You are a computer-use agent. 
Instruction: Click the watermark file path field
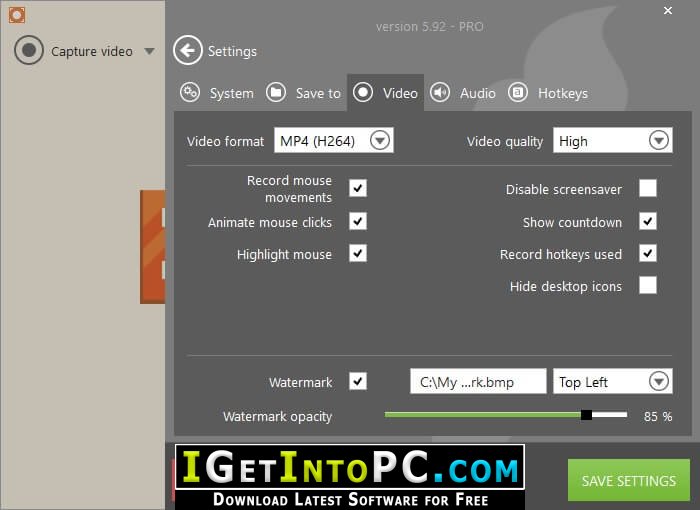pyautogui.click(x=479, y=382)
